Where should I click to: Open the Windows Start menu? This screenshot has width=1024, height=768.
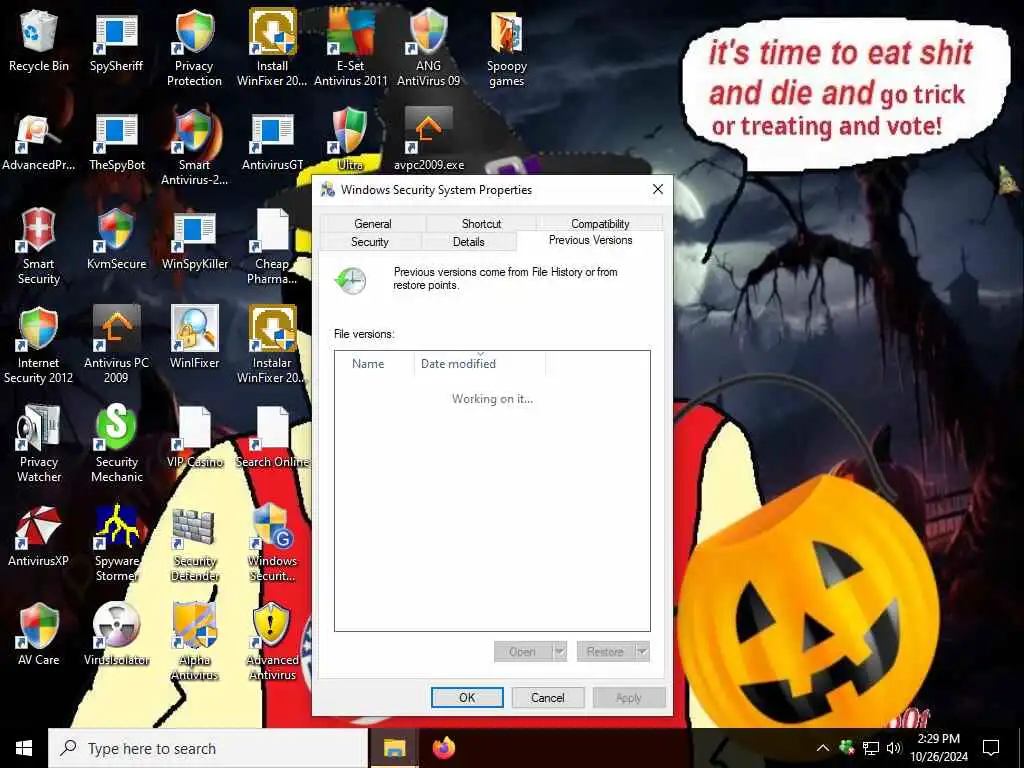pos(24,748)
